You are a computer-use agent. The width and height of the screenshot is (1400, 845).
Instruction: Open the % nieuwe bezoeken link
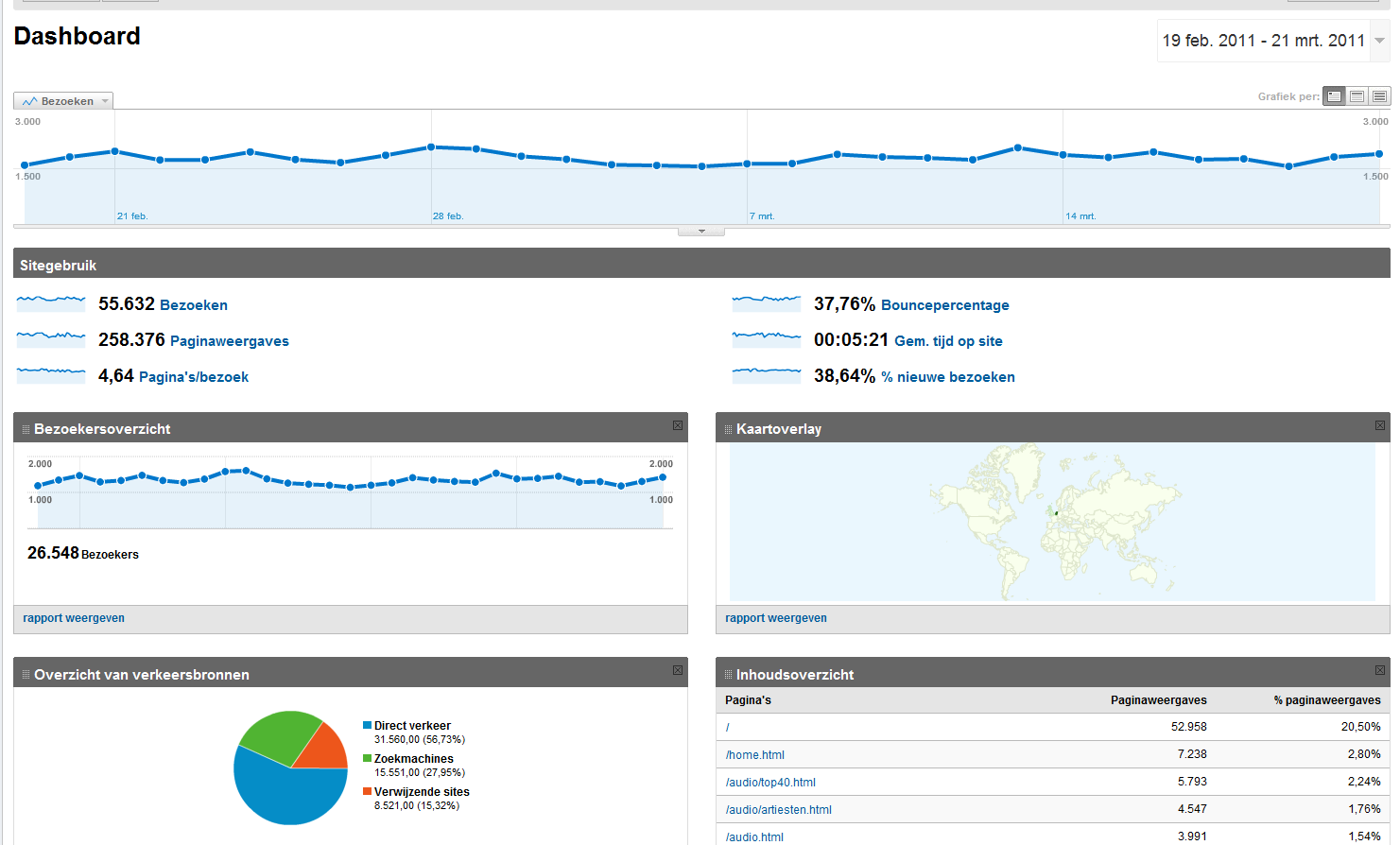tap(948, 377)
